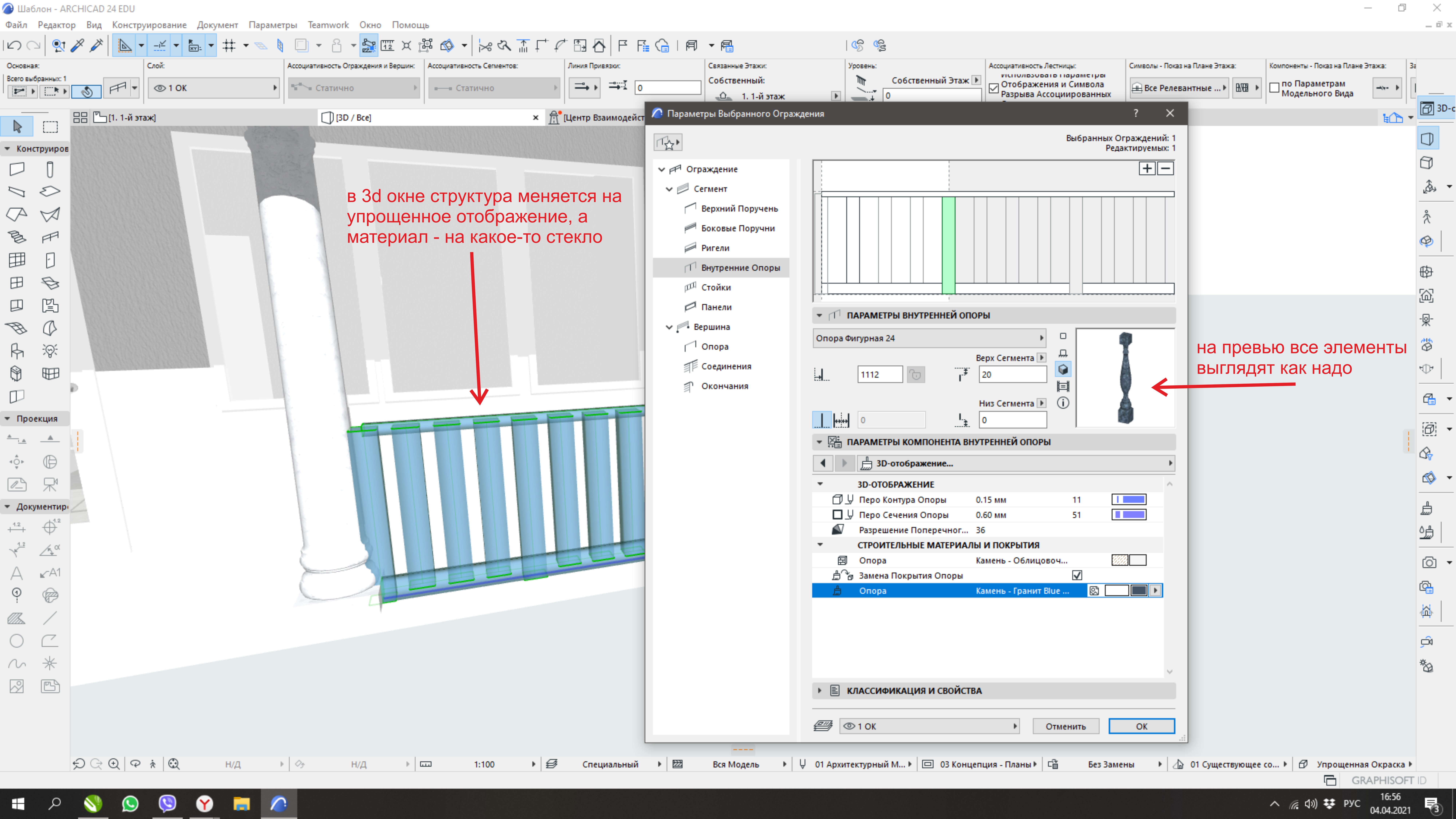Open help question mark in dialog title

point(1135,114)
